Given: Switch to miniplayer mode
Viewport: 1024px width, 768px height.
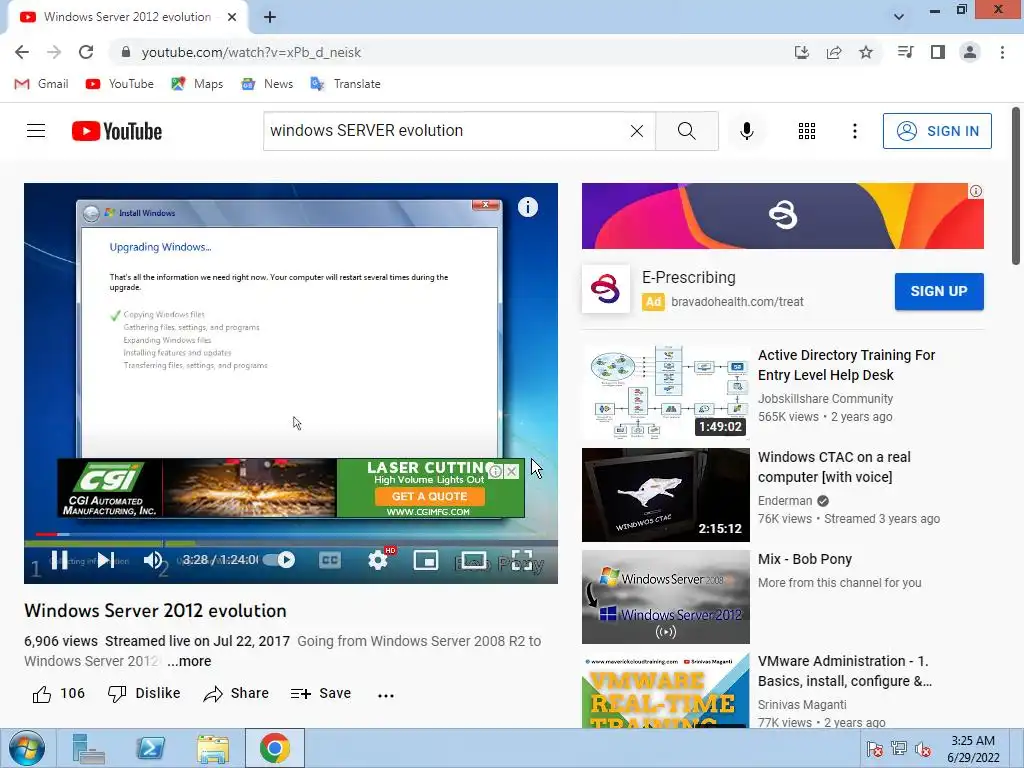Looking at the screenshot, I should coord(426,560).
